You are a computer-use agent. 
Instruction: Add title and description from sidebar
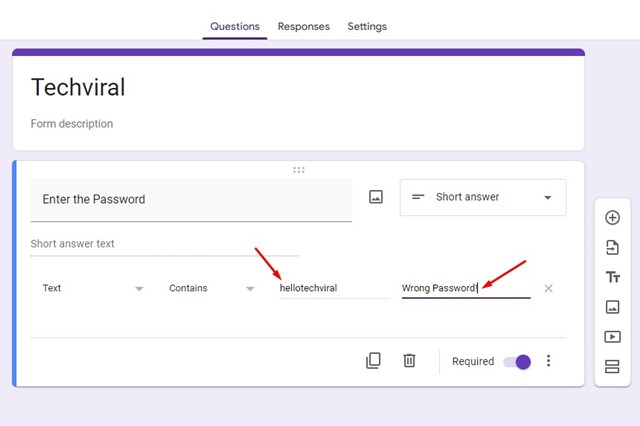click(x=612, y=277)
